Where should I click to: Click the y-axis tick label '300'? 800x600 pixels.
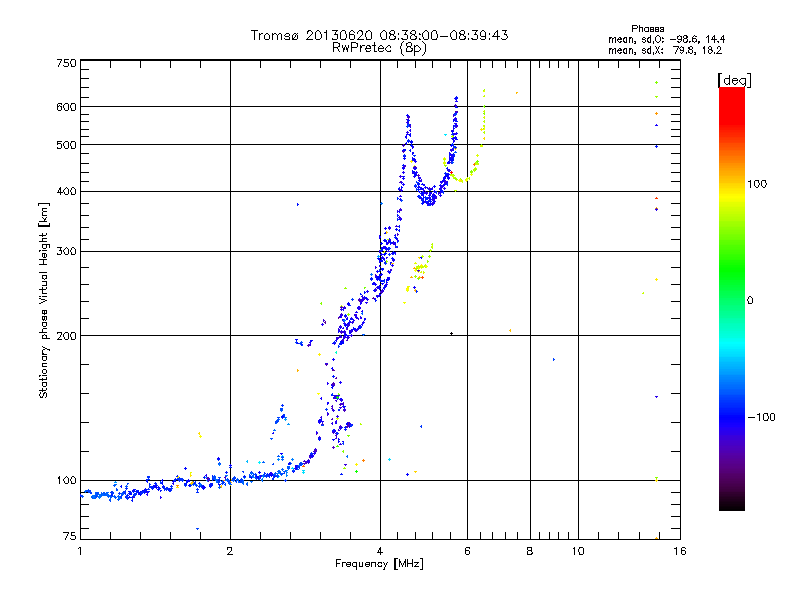67,252
